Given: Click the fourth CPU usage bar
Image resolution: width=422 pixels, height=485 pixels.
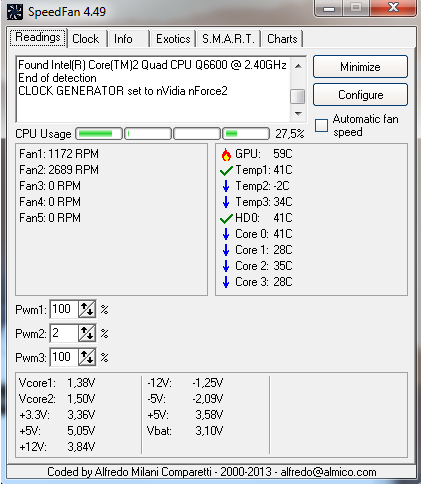Looking at the screenshot, I should click(x=246, y=134).
